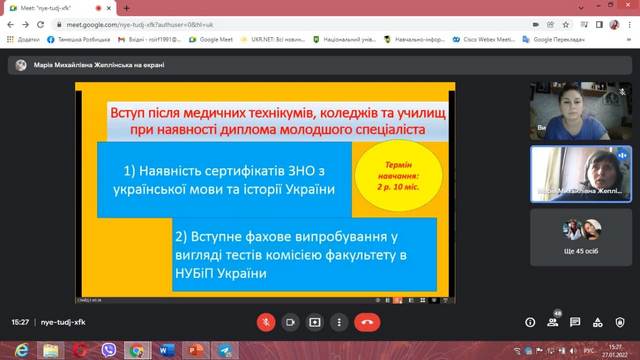Open the Chrome profile avatar
This screenshot has width=640, height=360.
point(614,25)
